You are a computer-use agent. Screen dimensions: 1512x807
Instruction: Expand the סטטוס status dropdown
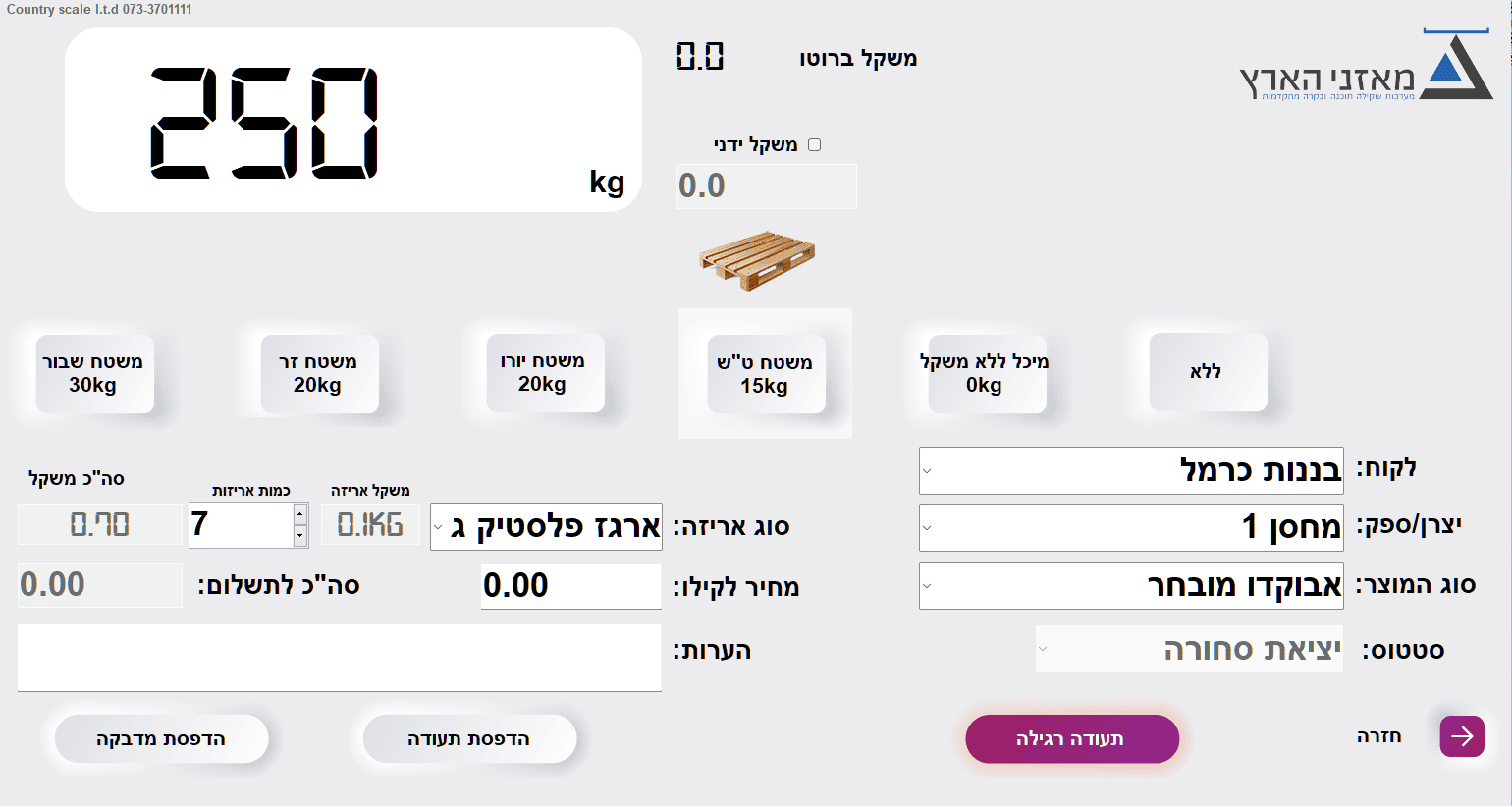1189,649
